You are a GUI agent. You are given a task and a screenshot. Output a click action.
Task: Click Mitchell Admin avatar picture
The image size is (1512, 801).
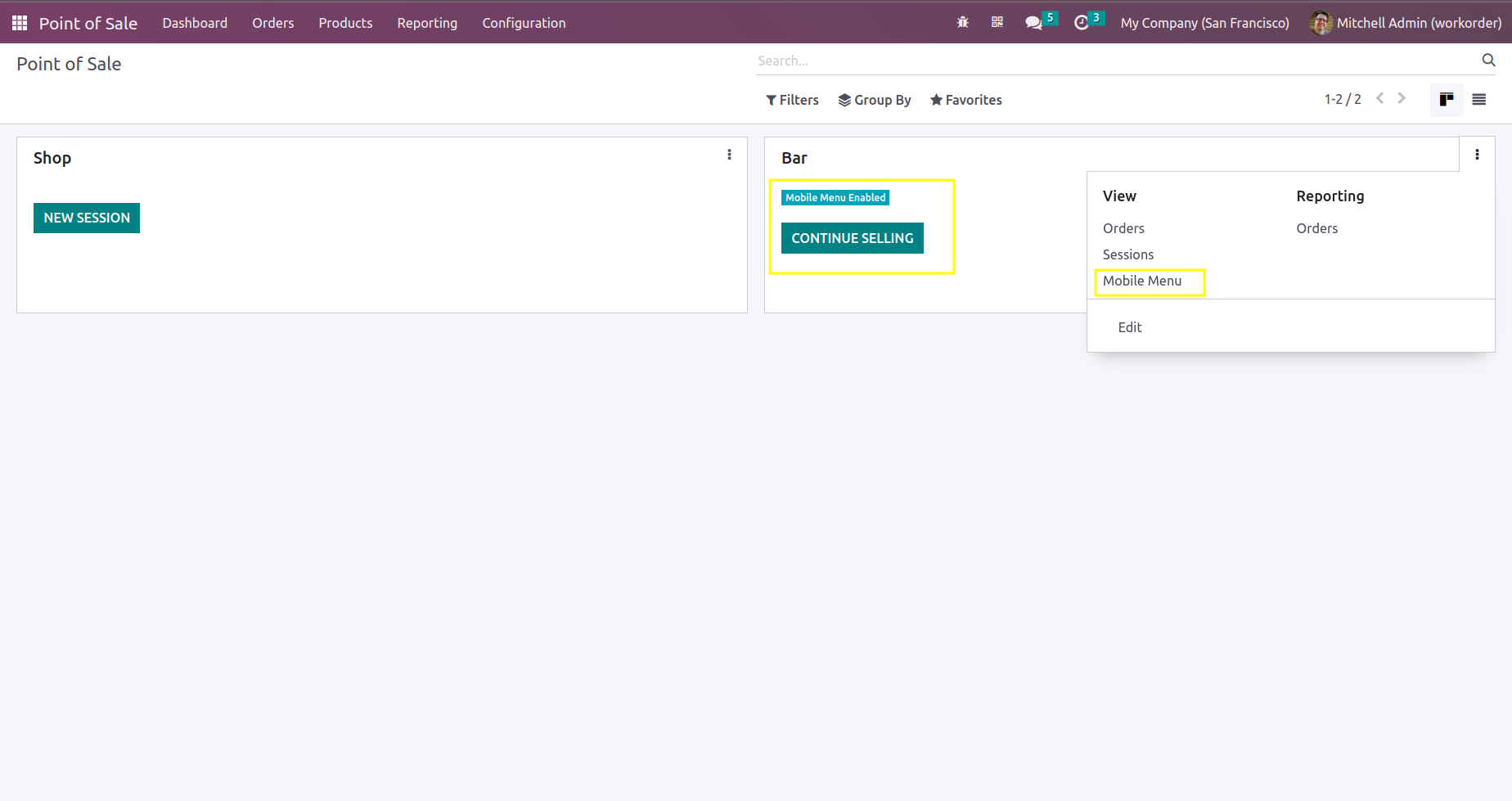click(1321, 23)
